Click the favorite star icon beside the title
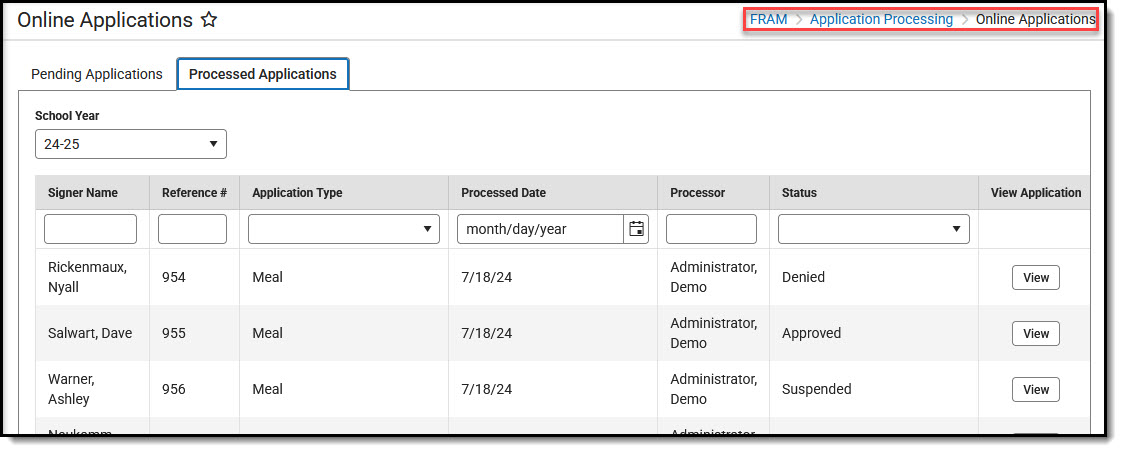Viewport: 1122px width, 452px height. (x=209, y=20)
